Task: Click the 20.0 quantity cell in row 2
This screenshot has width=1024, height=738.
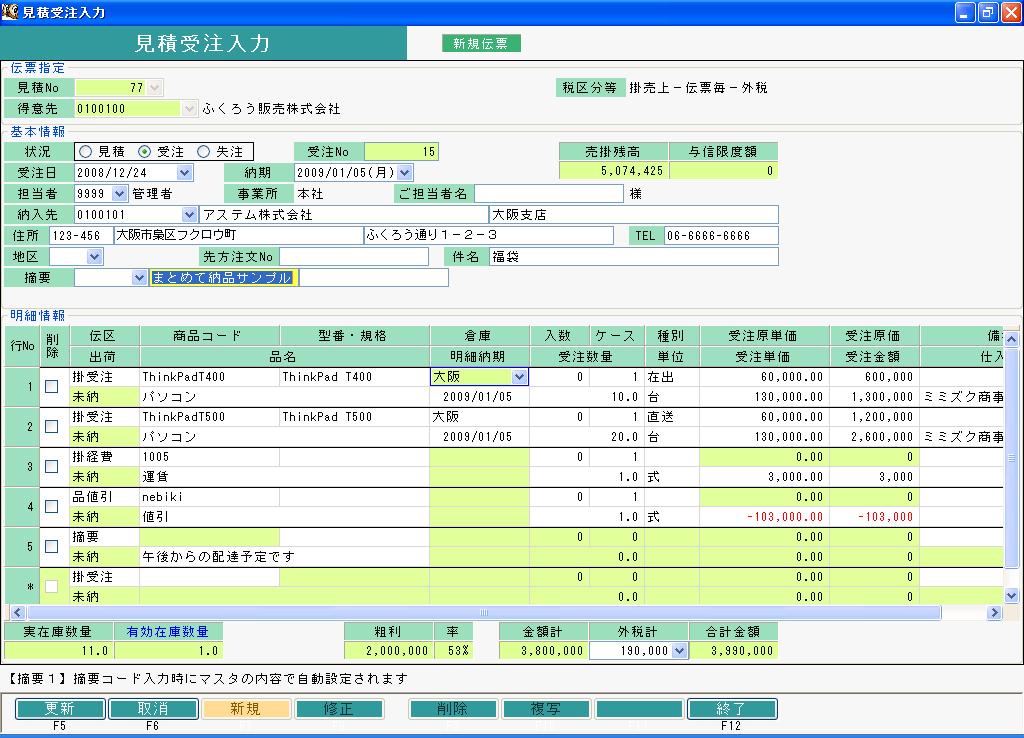Action: pyautogui.click(x=587, y=437)
